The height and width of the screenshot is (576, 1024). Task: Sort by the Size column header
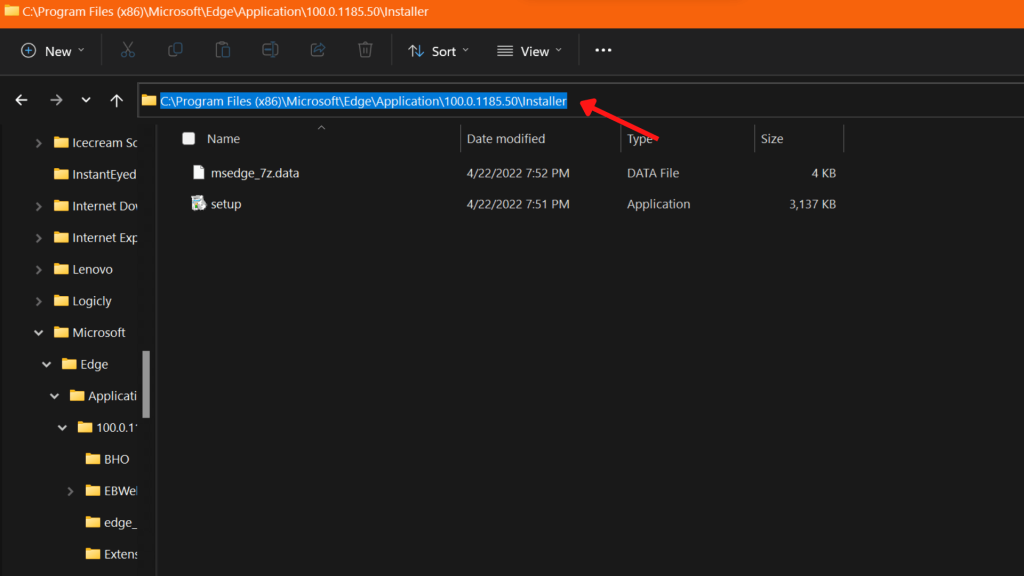pos(772,138)
